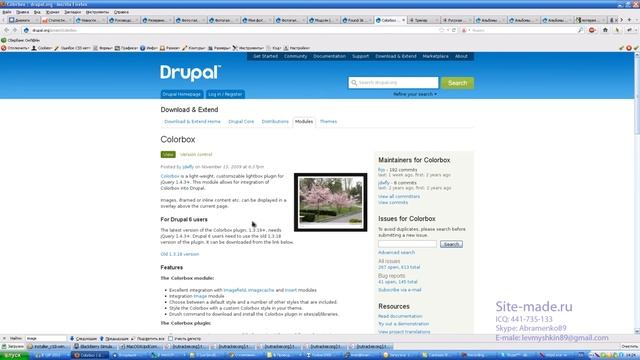Click the Log in / Register button
This screenshot has width=640, height=360.
(225, 94)
